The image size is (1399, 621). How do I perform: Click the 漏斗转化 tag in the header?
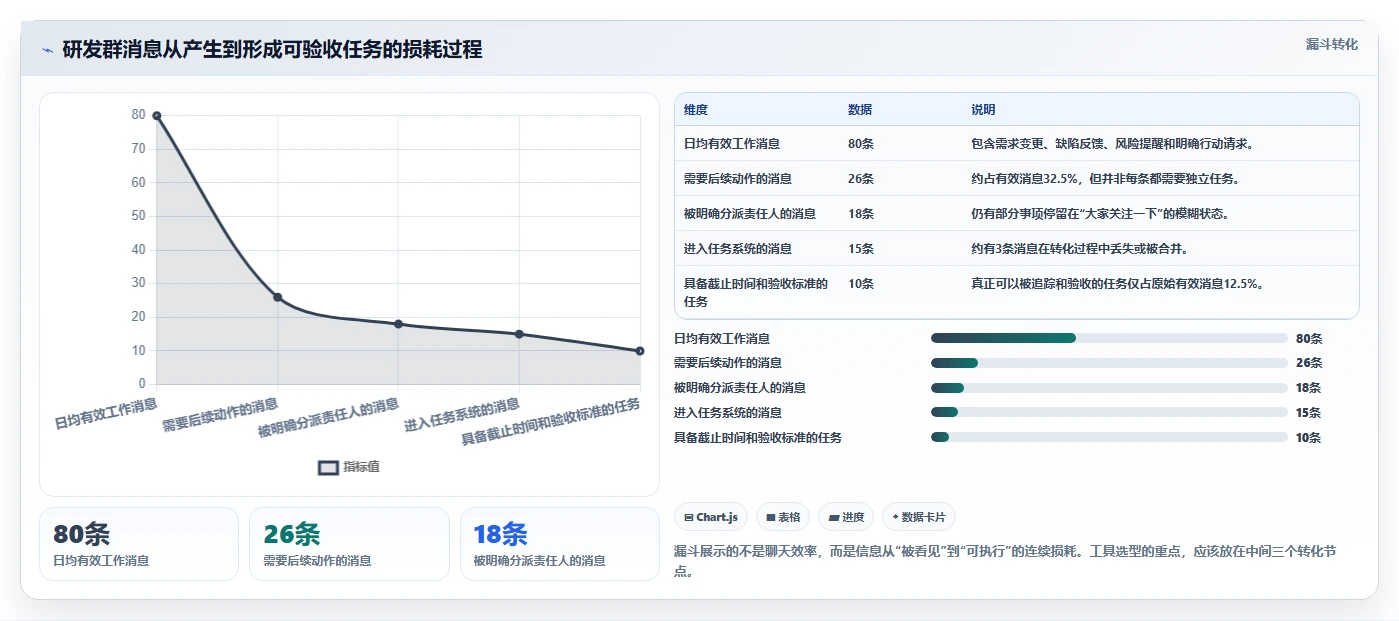(1331, 44)
